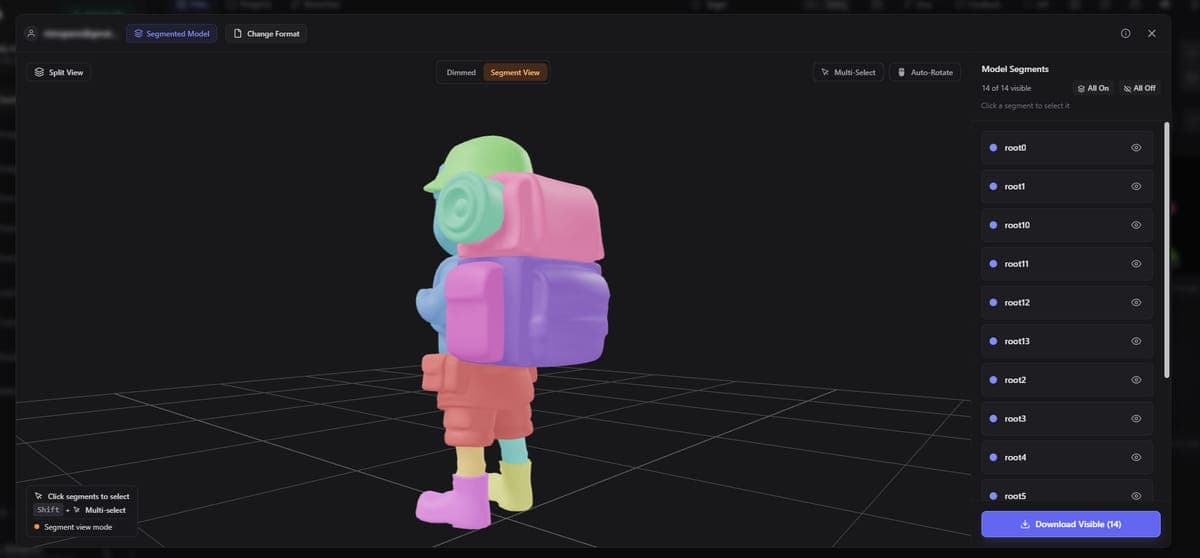Hide root5 with its eye icon

[1136, 496]
